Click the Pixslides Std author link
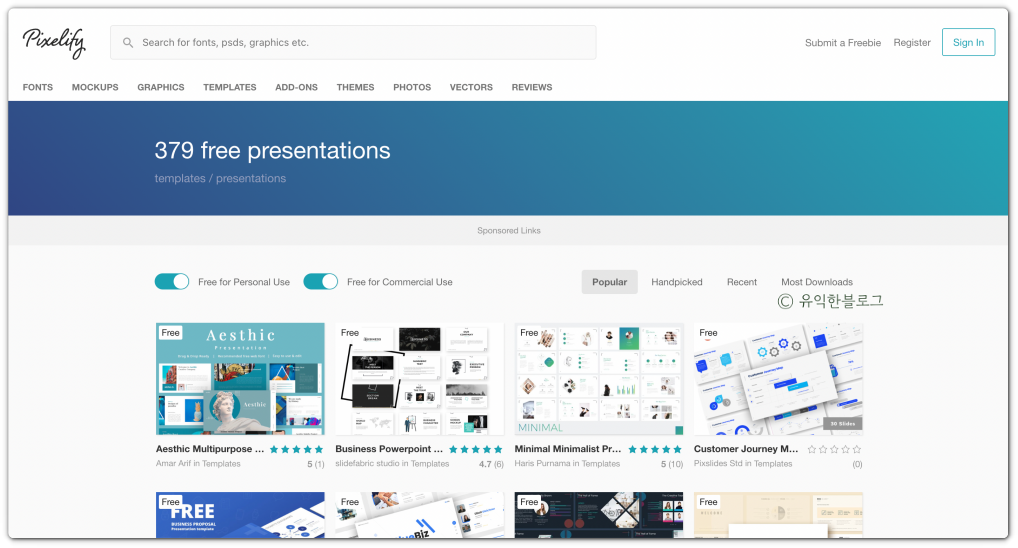1018x548 pixels. click(718, 464)
